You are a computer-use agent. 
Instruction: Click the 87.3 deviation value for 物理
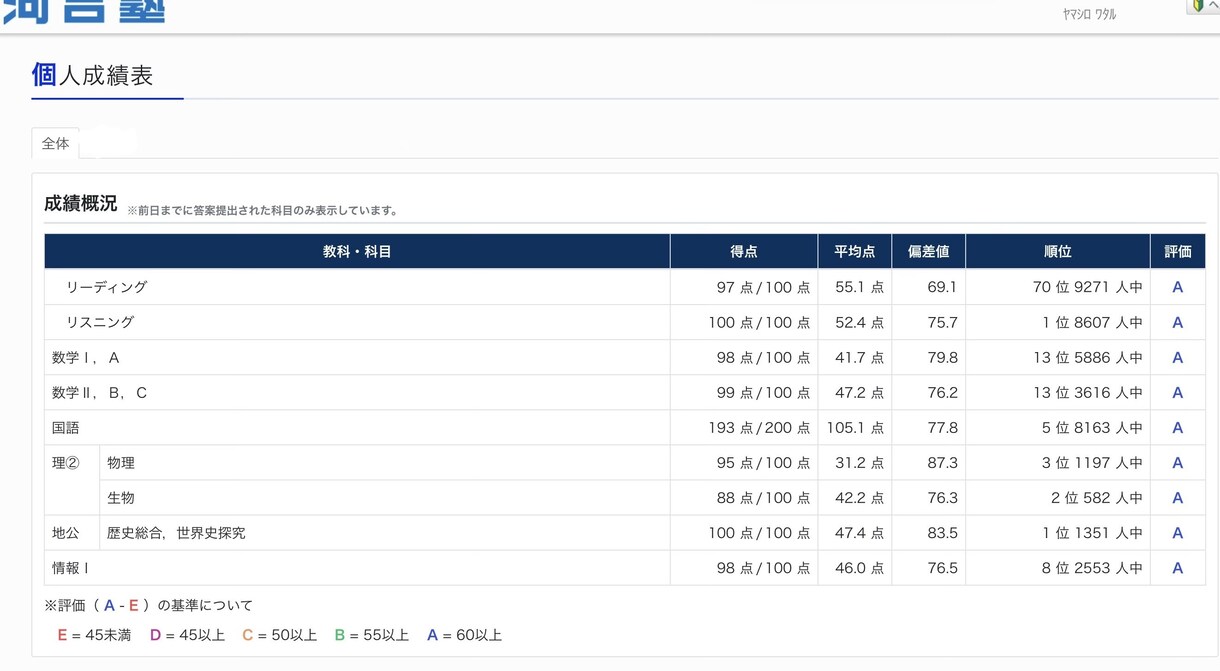pos(942,463)
